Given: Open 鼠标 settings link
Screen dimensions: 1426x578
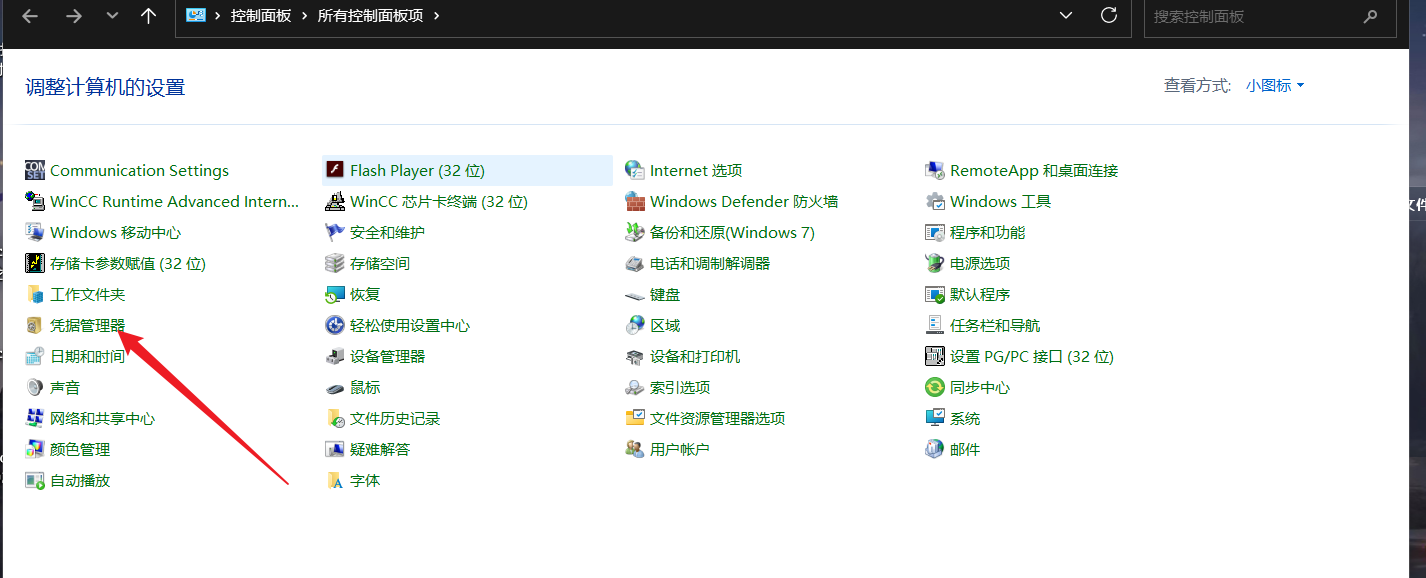Looking at the screenshot, I should pyautogui.click(x=365, y=387).
